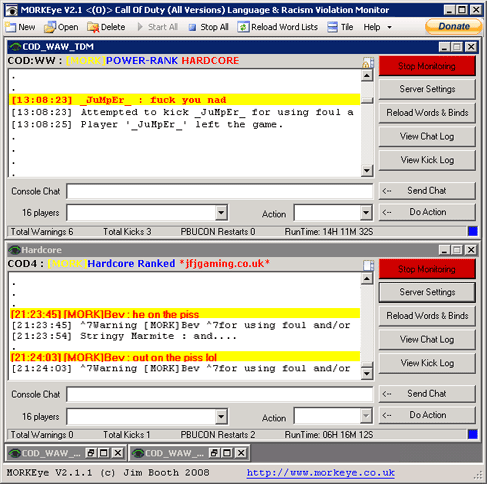This screenshot has height=484, width=500.
Task: Open players dropdown in COD_WAW_TDM window
Action: click(221, 213)
